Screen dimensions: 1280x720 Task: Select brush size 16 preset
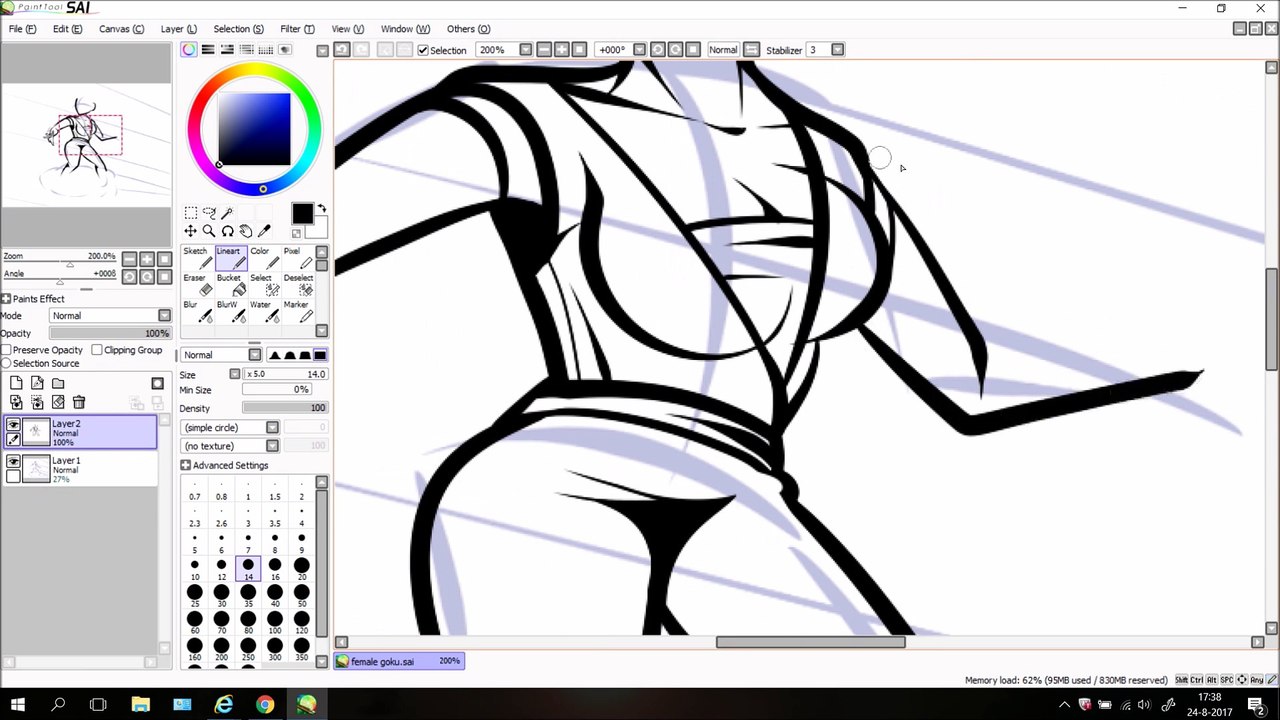click(x=275, y=569)
